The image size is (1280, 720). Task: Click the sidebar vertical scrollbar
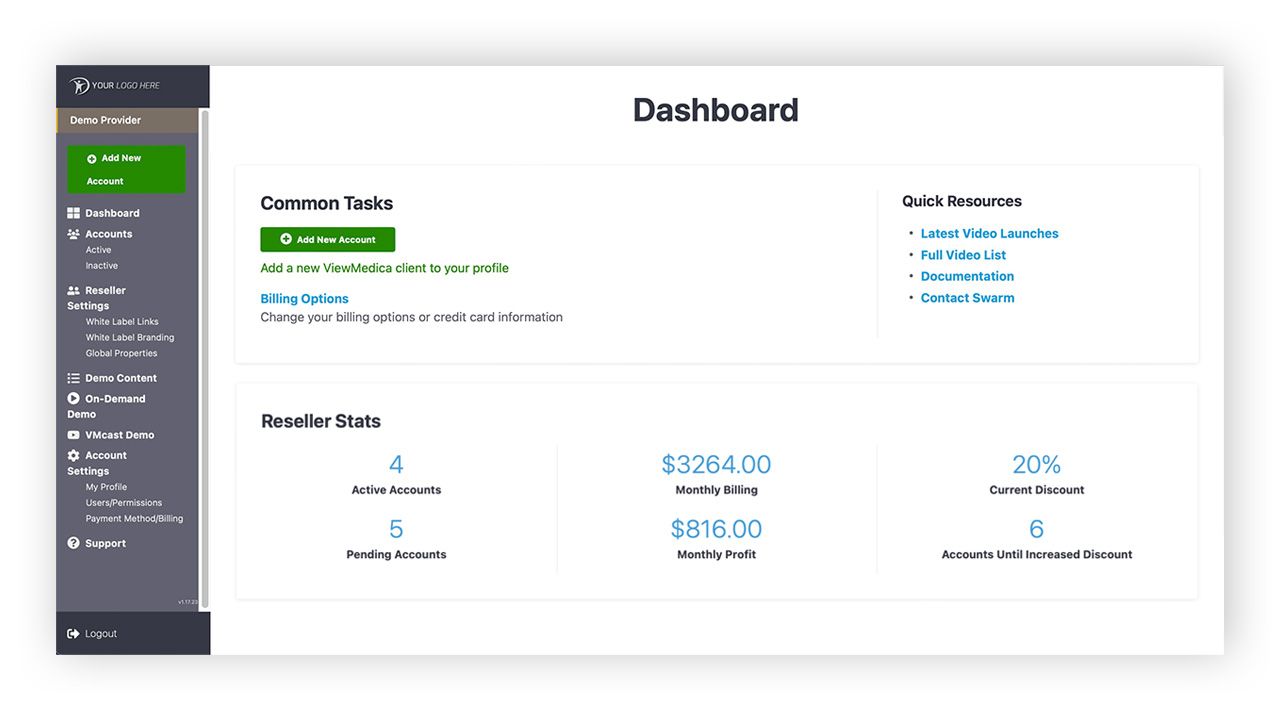[x=205, y=350]
